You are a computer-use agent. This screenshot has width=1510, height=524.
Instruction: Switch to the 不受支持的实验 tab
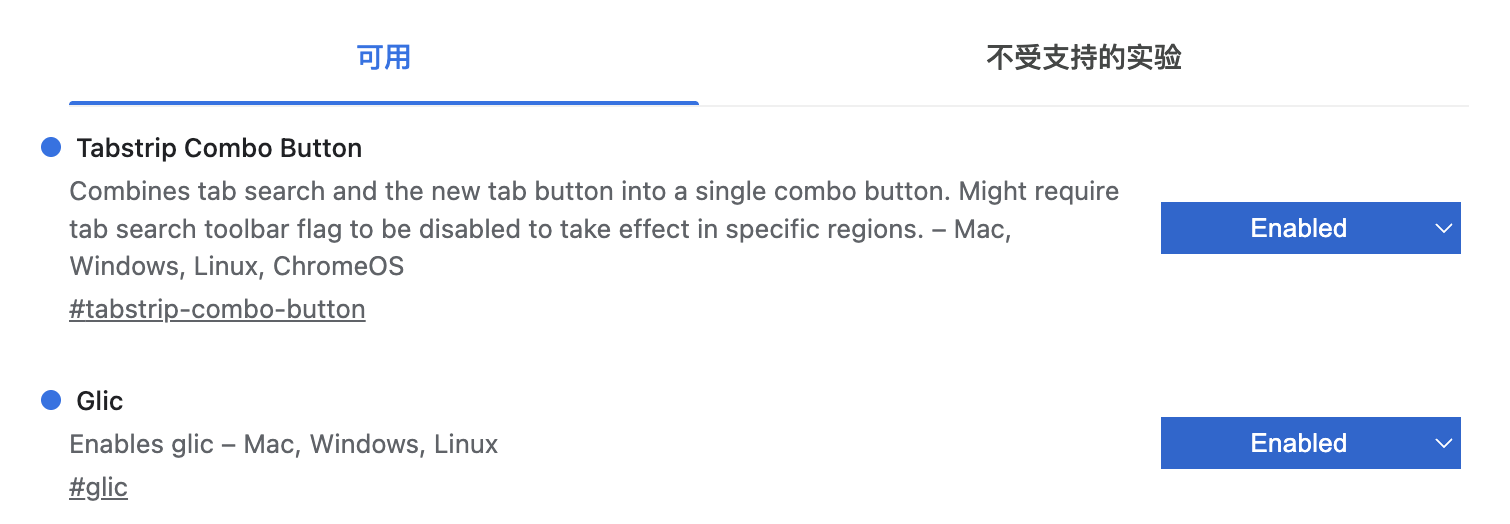pos(1084,57)
